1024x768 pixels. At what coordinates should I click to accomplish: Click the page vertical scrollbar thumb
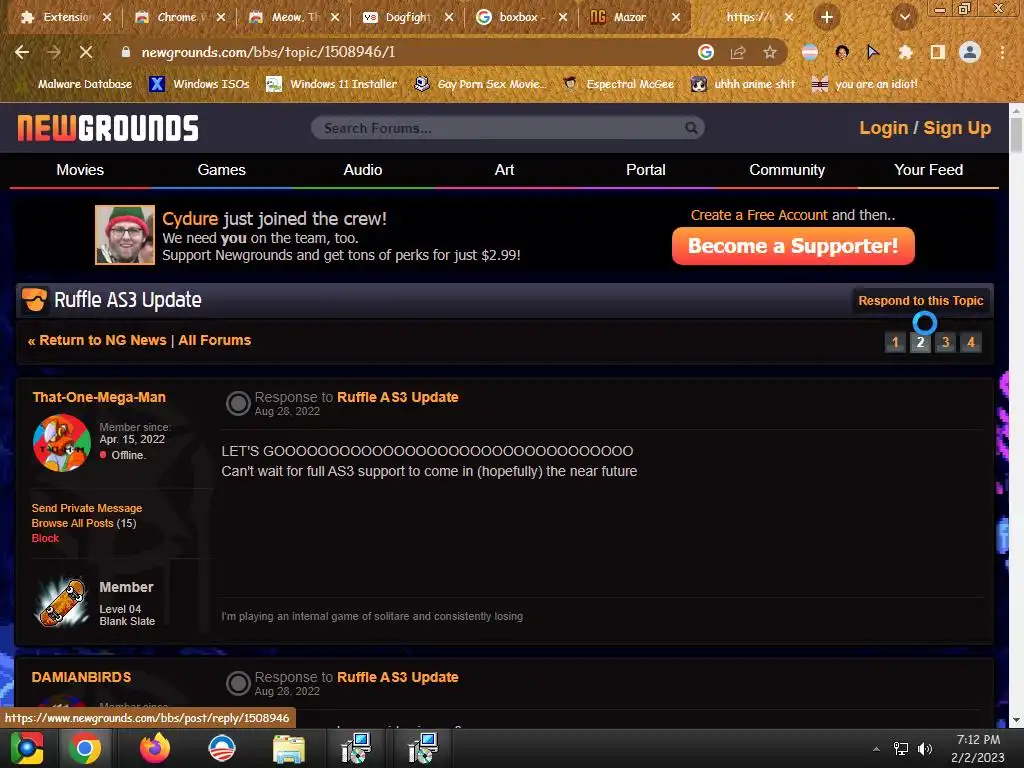click(x=1016, y=135)
